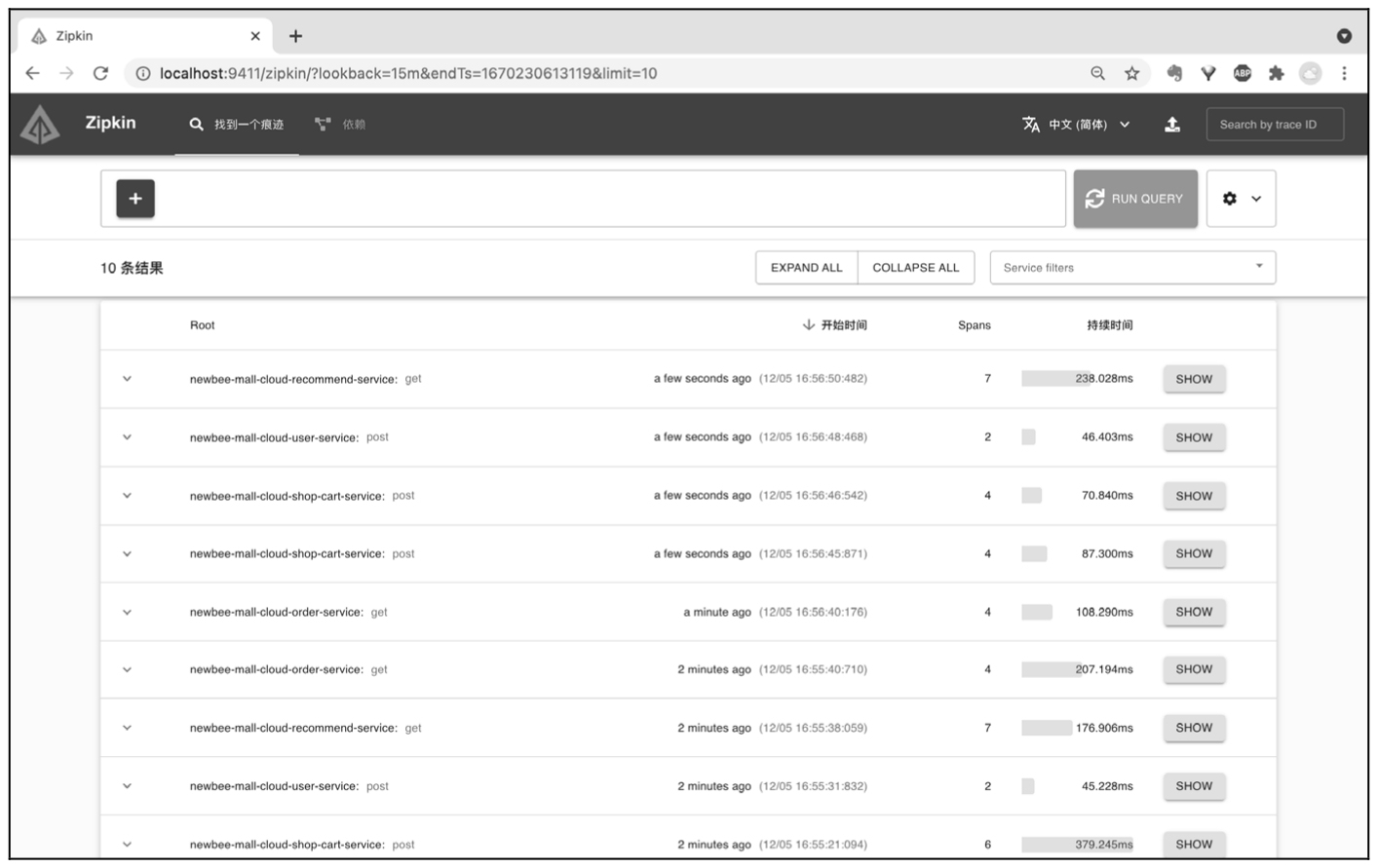Click the browser forward arrow
This screenshot has width=1378, height=868.
[x=66, y=73]
